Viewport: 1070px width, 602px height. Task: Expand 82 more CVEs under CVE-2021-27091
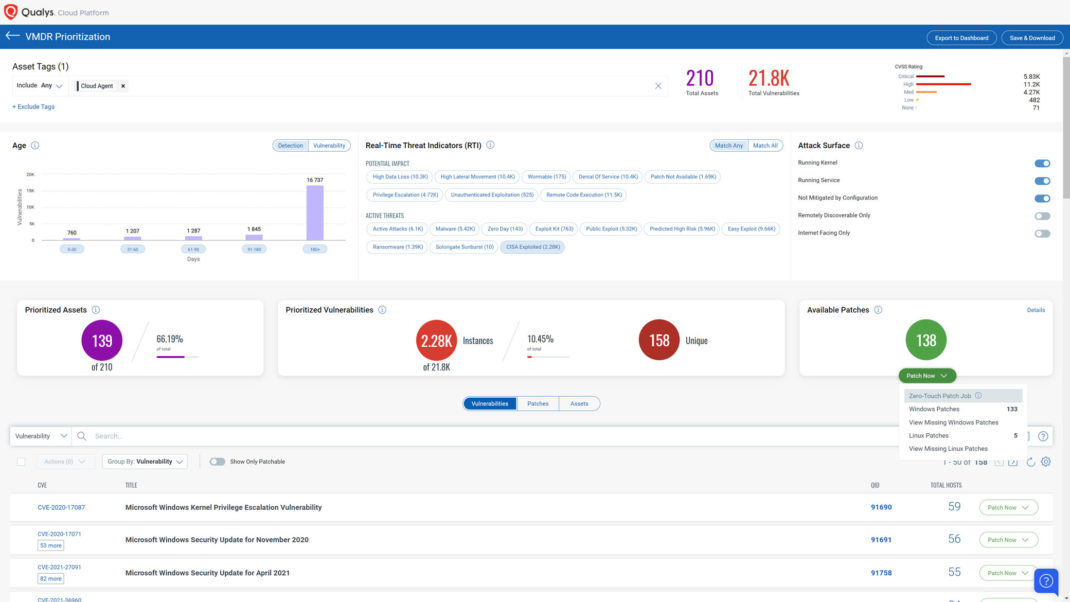pos(50,579)
